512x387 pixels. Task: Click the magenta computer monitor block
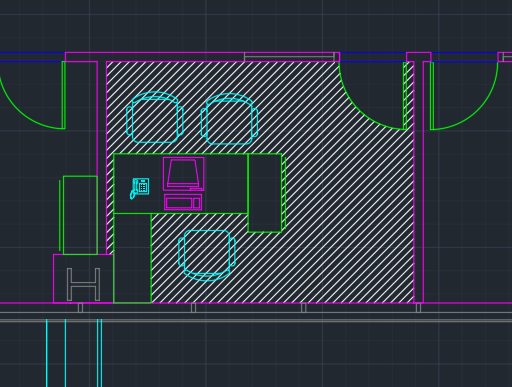pos(184,174)
